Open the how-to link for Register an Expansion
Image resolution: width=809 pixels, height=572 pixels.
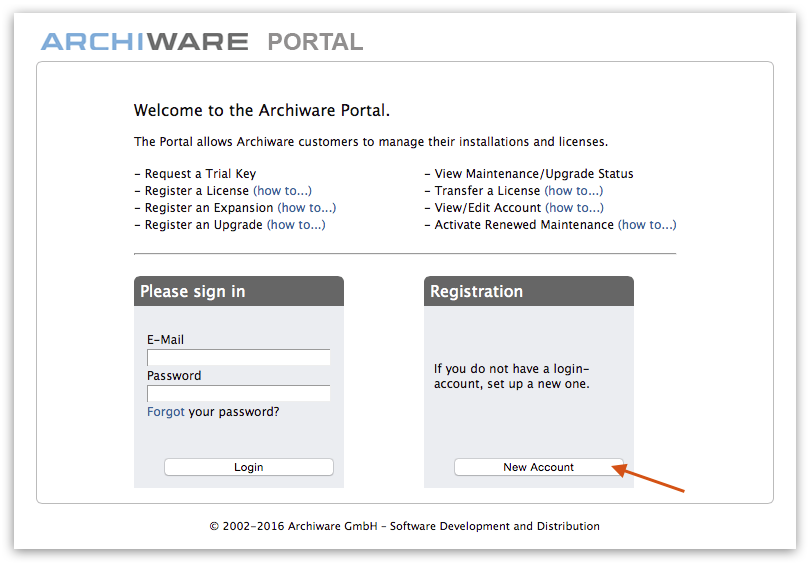pos(306,208)
